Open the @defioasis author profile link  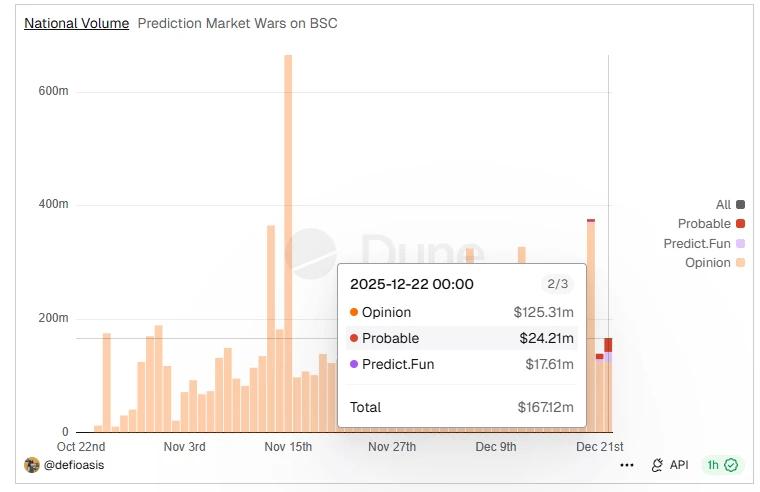tap(73, 465)
